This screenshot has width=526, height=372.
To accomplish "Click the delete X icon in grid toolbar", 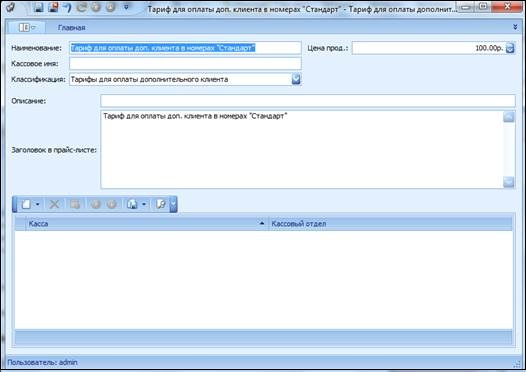I will click(54, 204).
